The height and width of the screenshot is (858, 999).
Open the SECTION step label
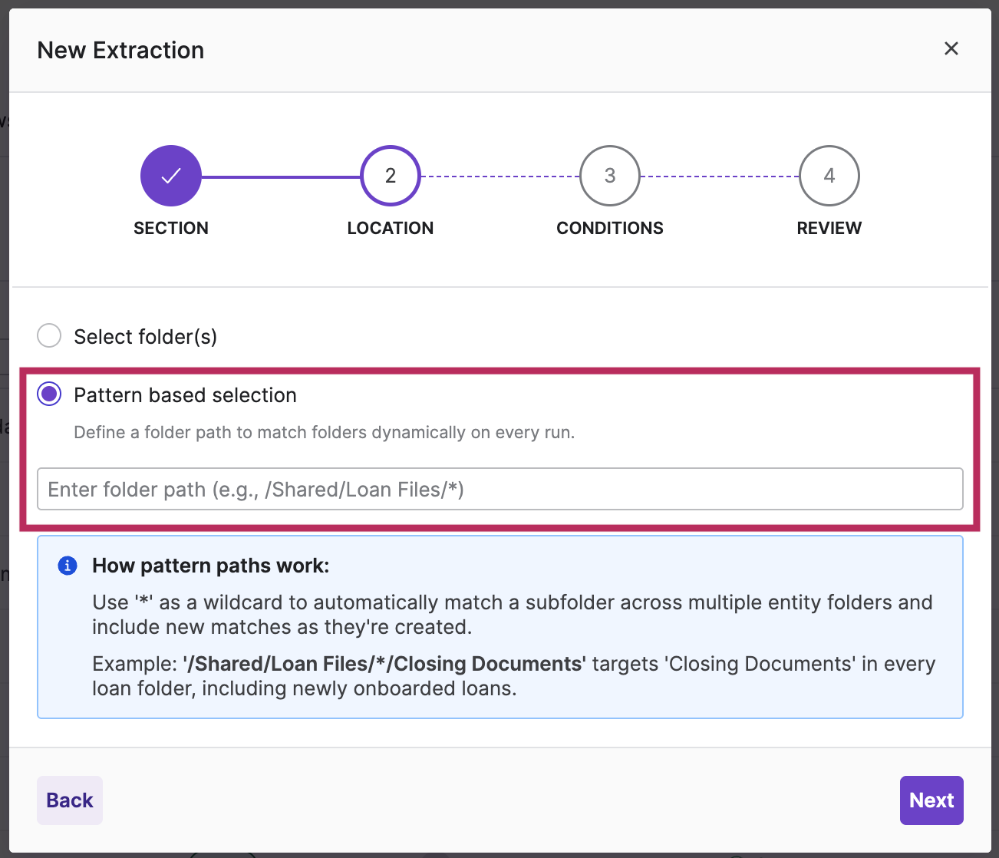(x=171, y=228)
